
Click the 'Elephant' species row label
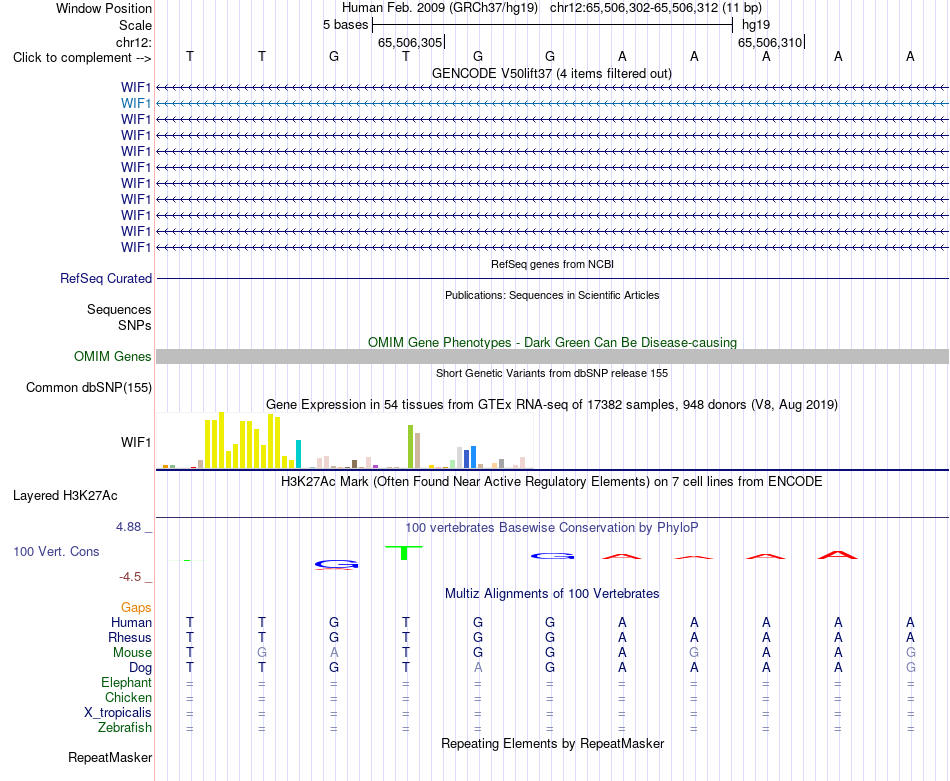126,683
